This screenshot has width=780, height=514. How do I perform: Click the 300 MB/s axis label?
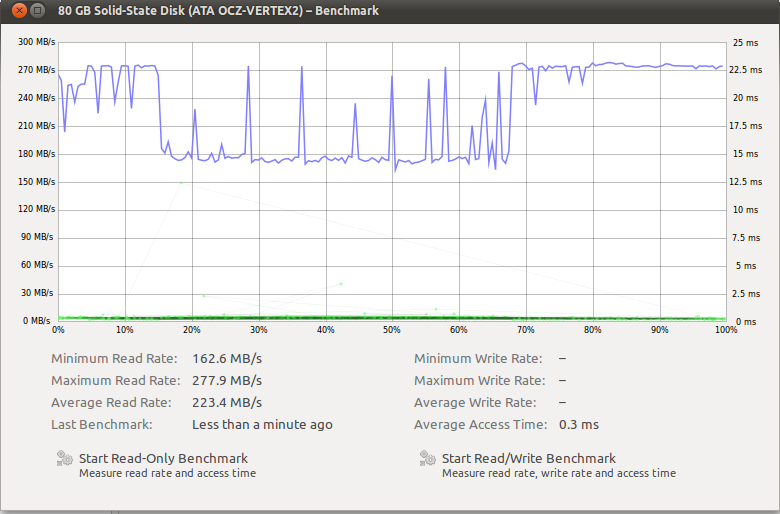(x=36, y=42)
